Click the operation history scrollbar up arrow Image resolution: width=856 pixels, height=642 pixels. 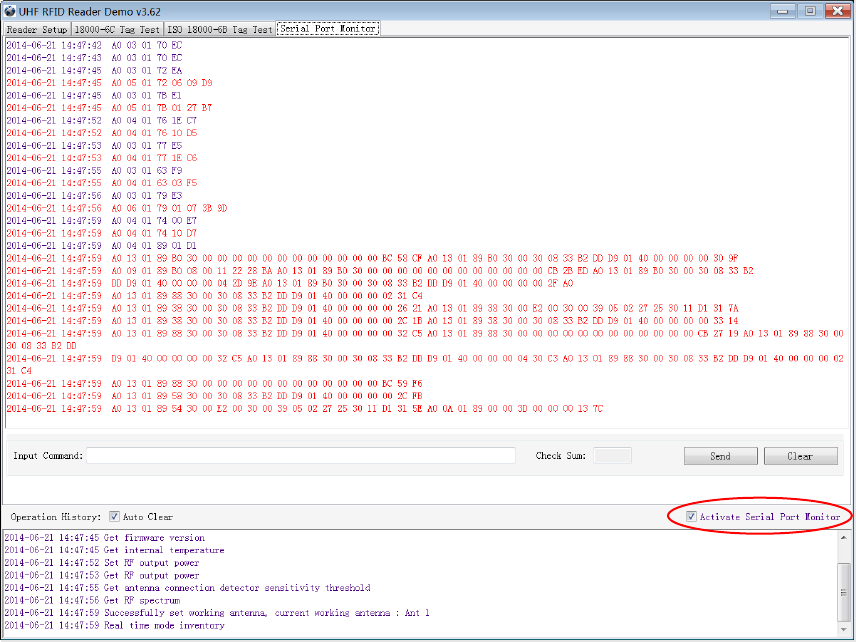coord(845,538)
